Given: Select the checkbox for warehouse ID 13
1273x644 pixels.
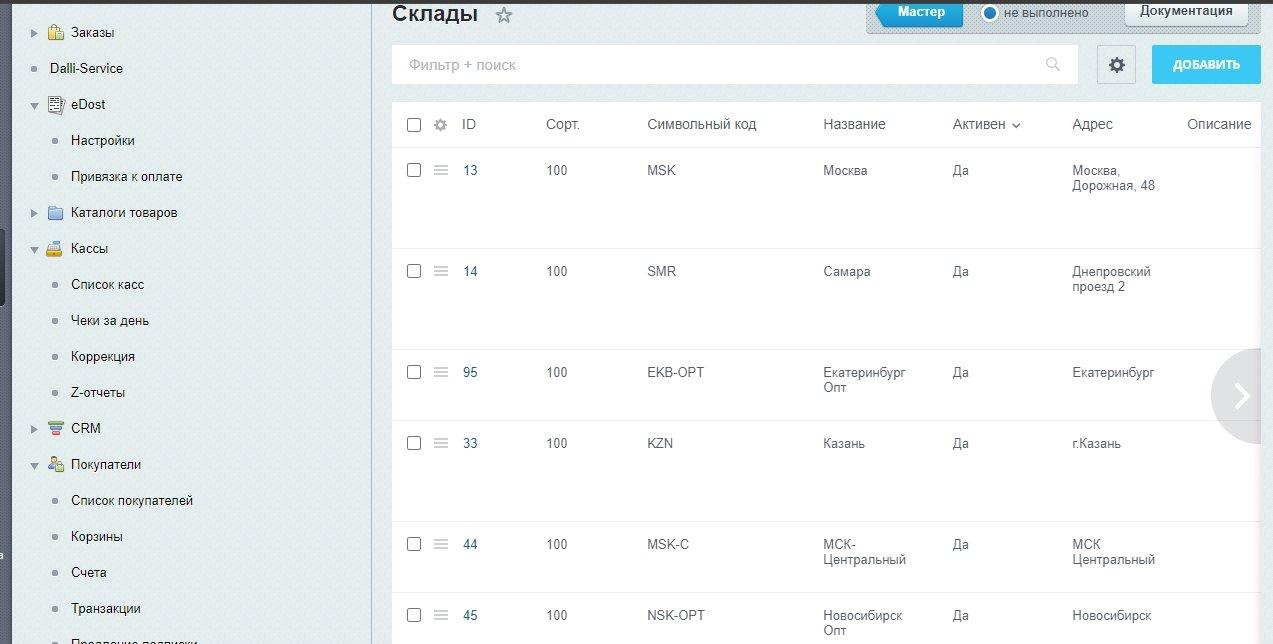Looking at the screenshot, I should tap(414, 171).
